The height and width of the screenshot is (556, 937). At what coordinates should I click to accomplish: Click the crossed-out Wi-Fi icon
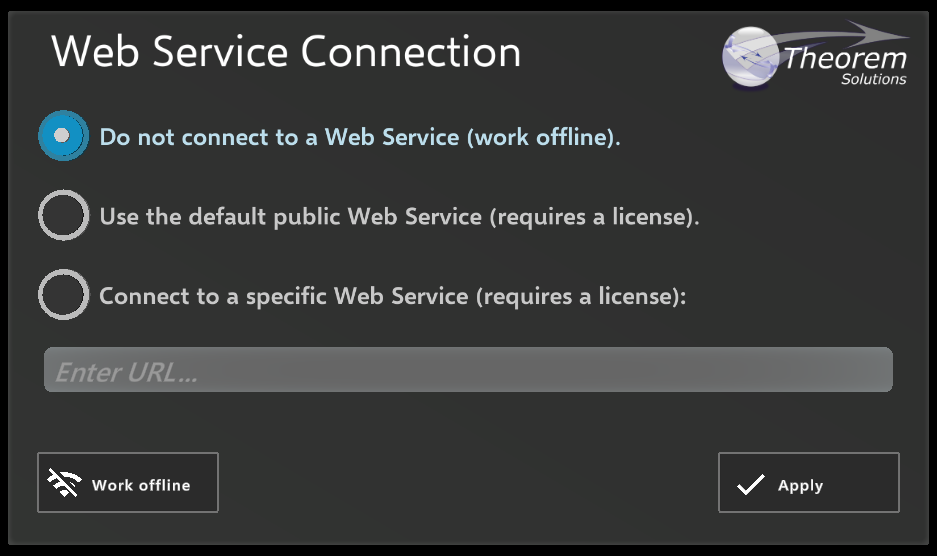click(x=64, y=483)
